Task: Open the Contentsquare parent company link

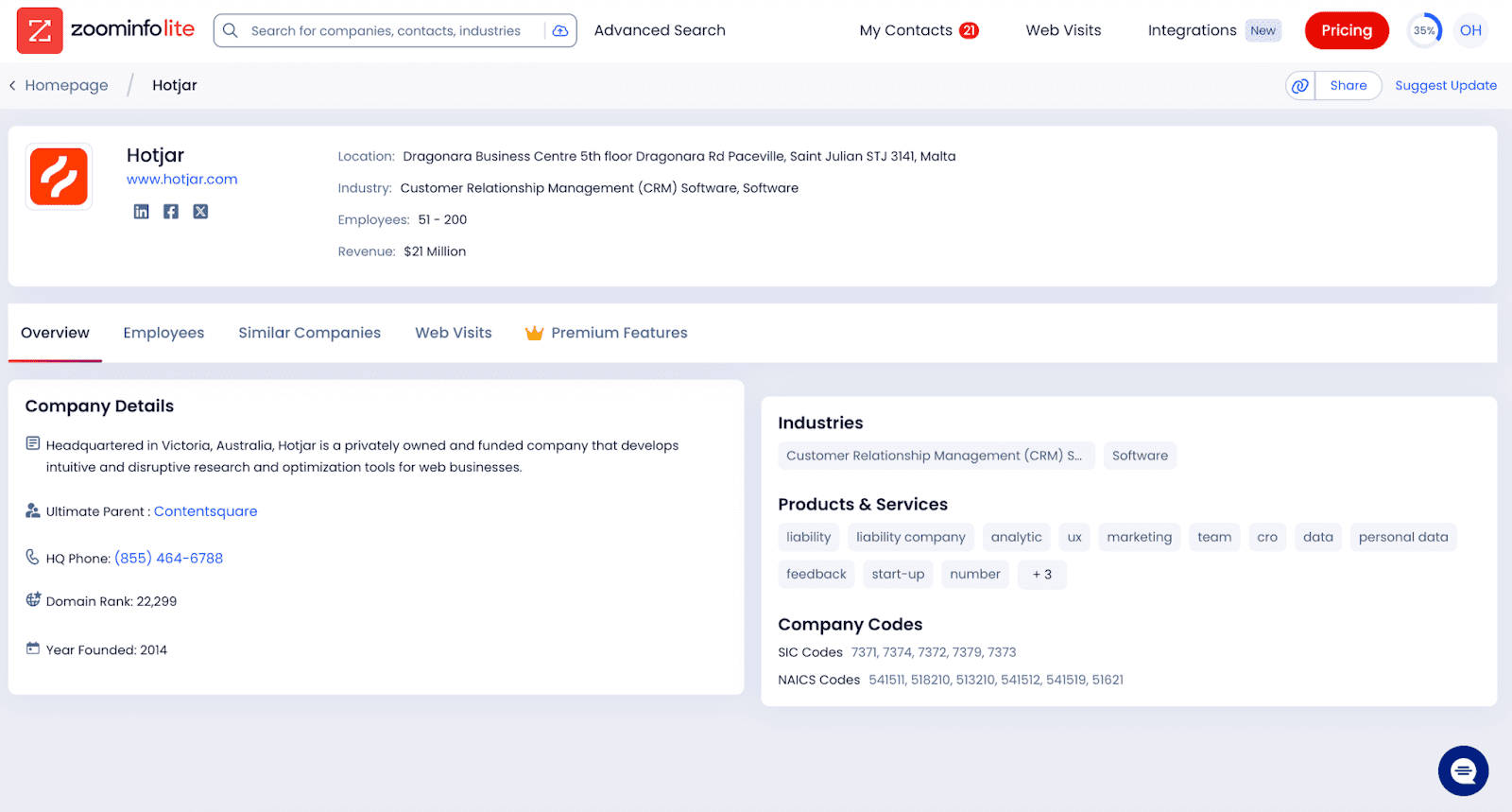Action: pos(205,511)
